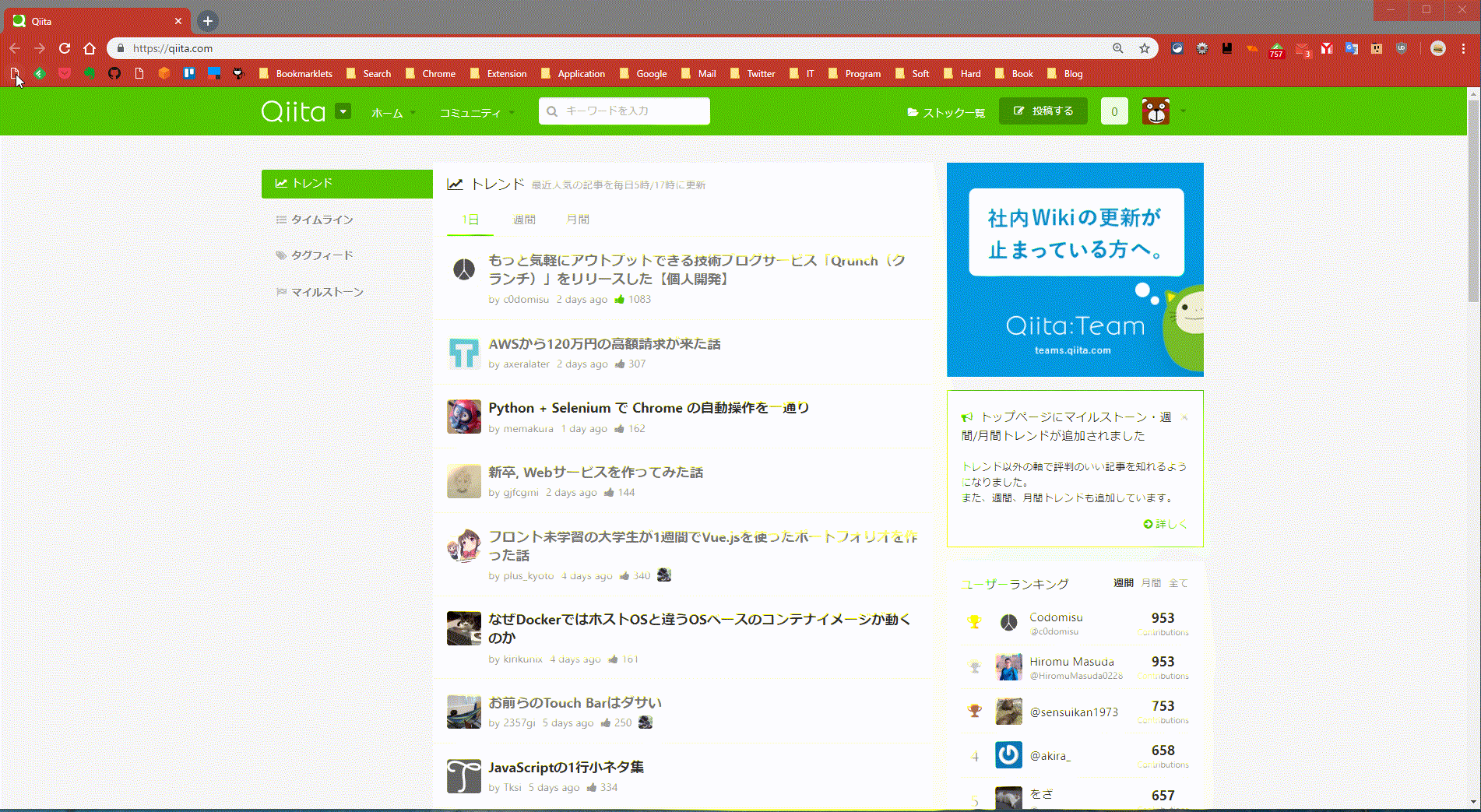Click the browser reload button
This screenshot has height=812, width=1481.
click(x=65, y=48)
